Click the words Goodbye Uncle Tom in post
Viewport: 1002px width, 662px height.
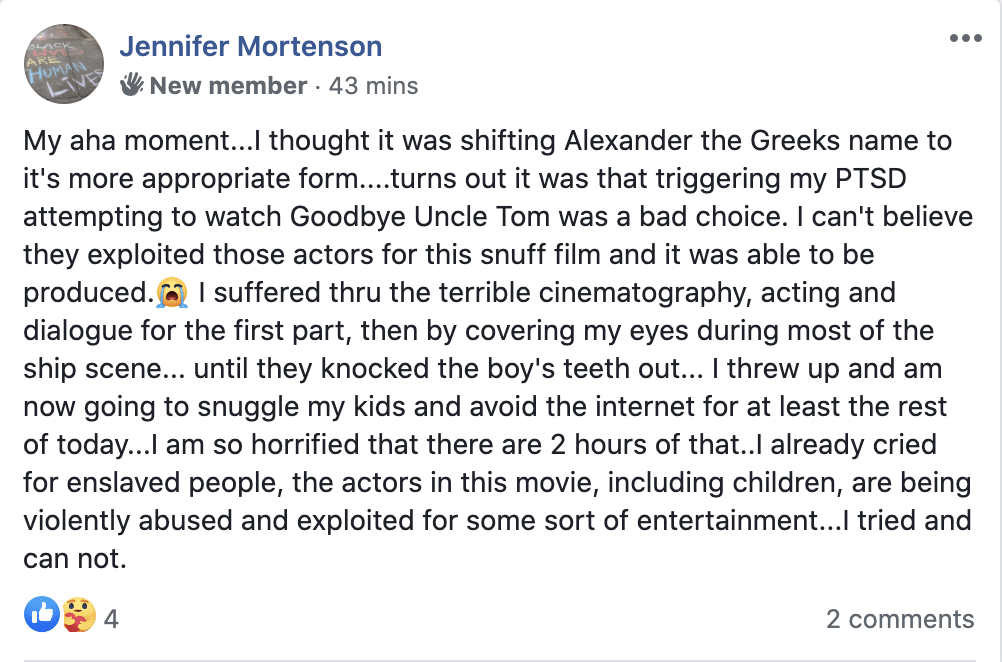[419, 217]
